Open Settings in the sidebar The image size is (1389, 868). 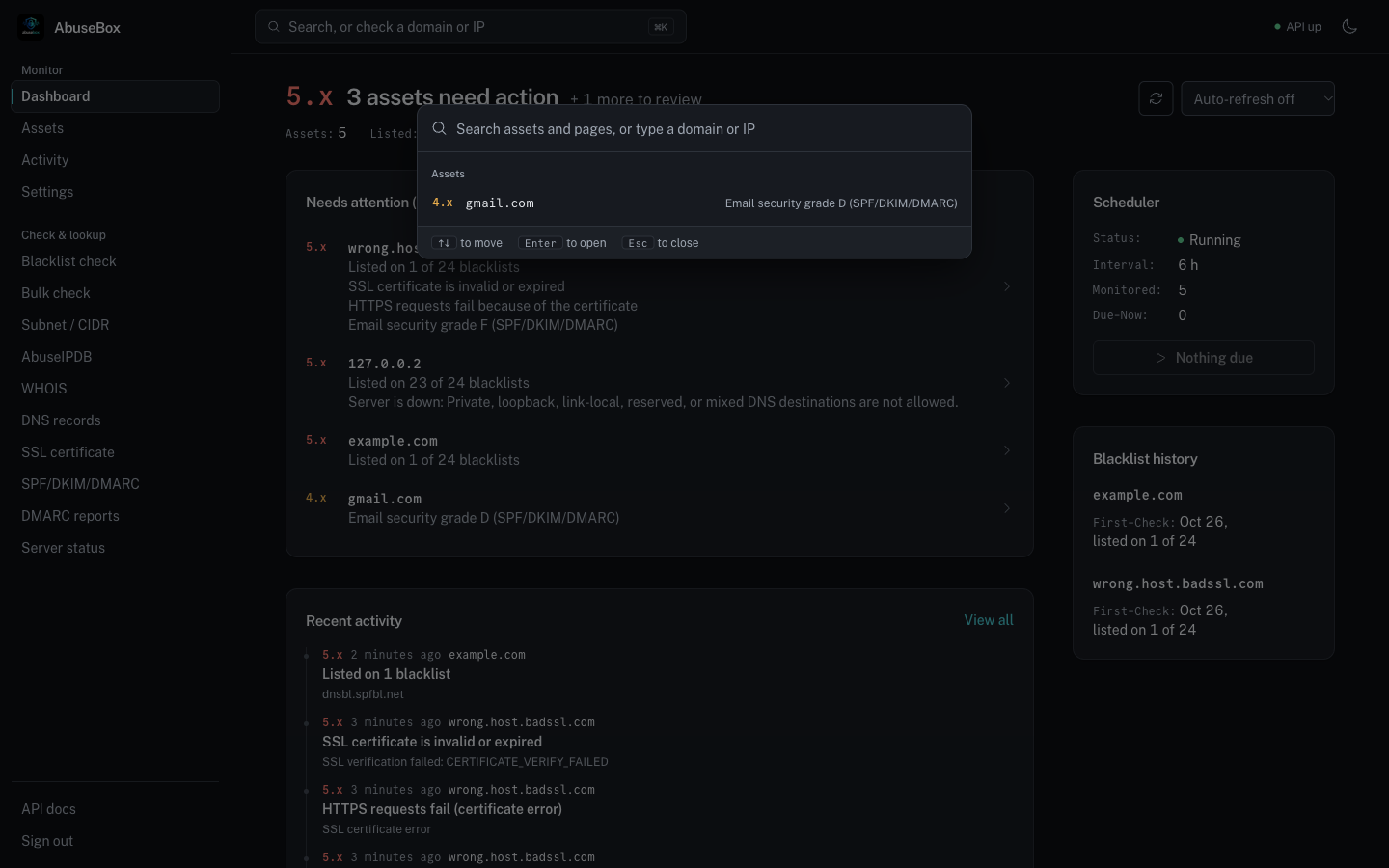[116, 192]
